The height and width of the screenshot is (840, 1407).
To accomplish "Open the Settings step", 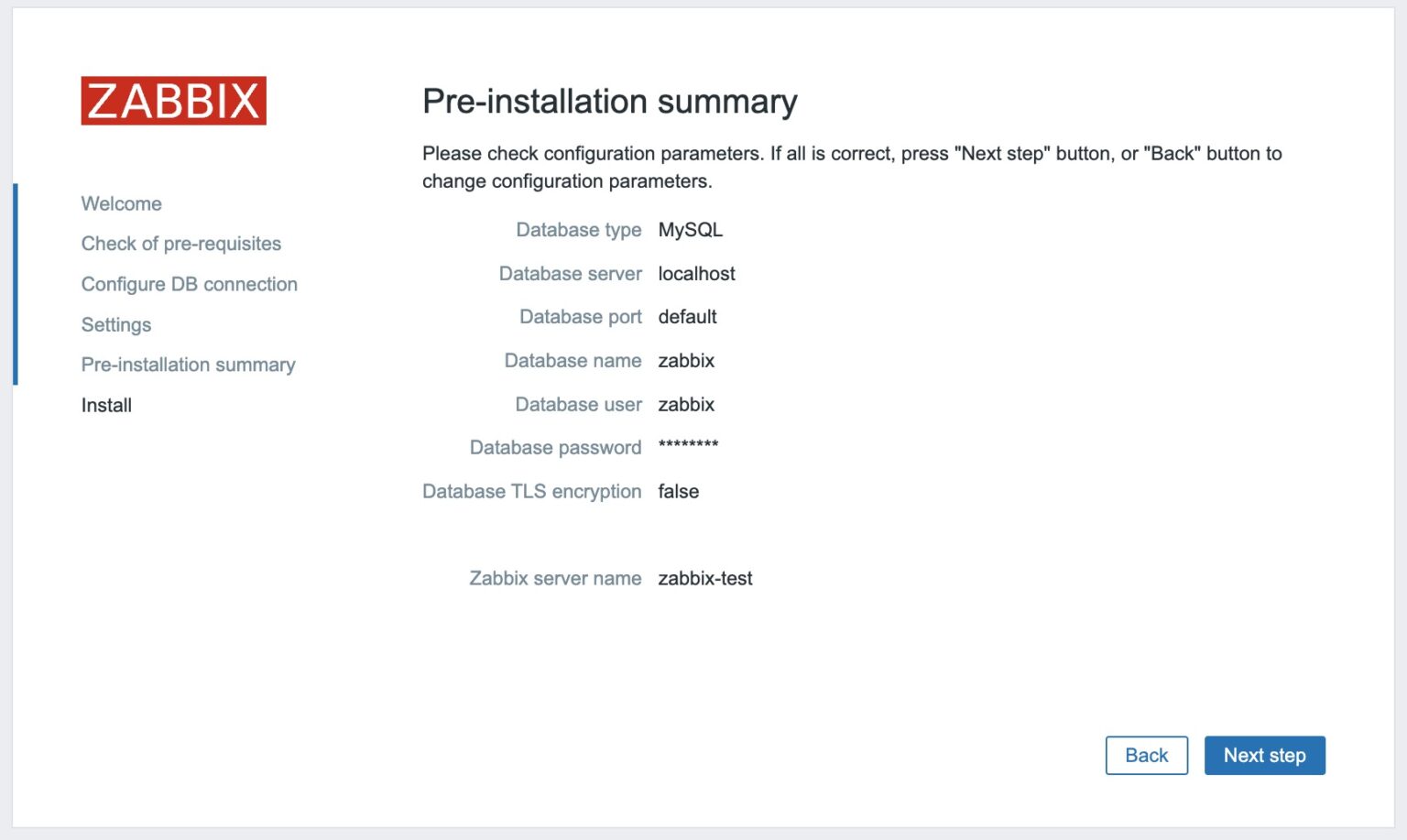I will (116, 324).
